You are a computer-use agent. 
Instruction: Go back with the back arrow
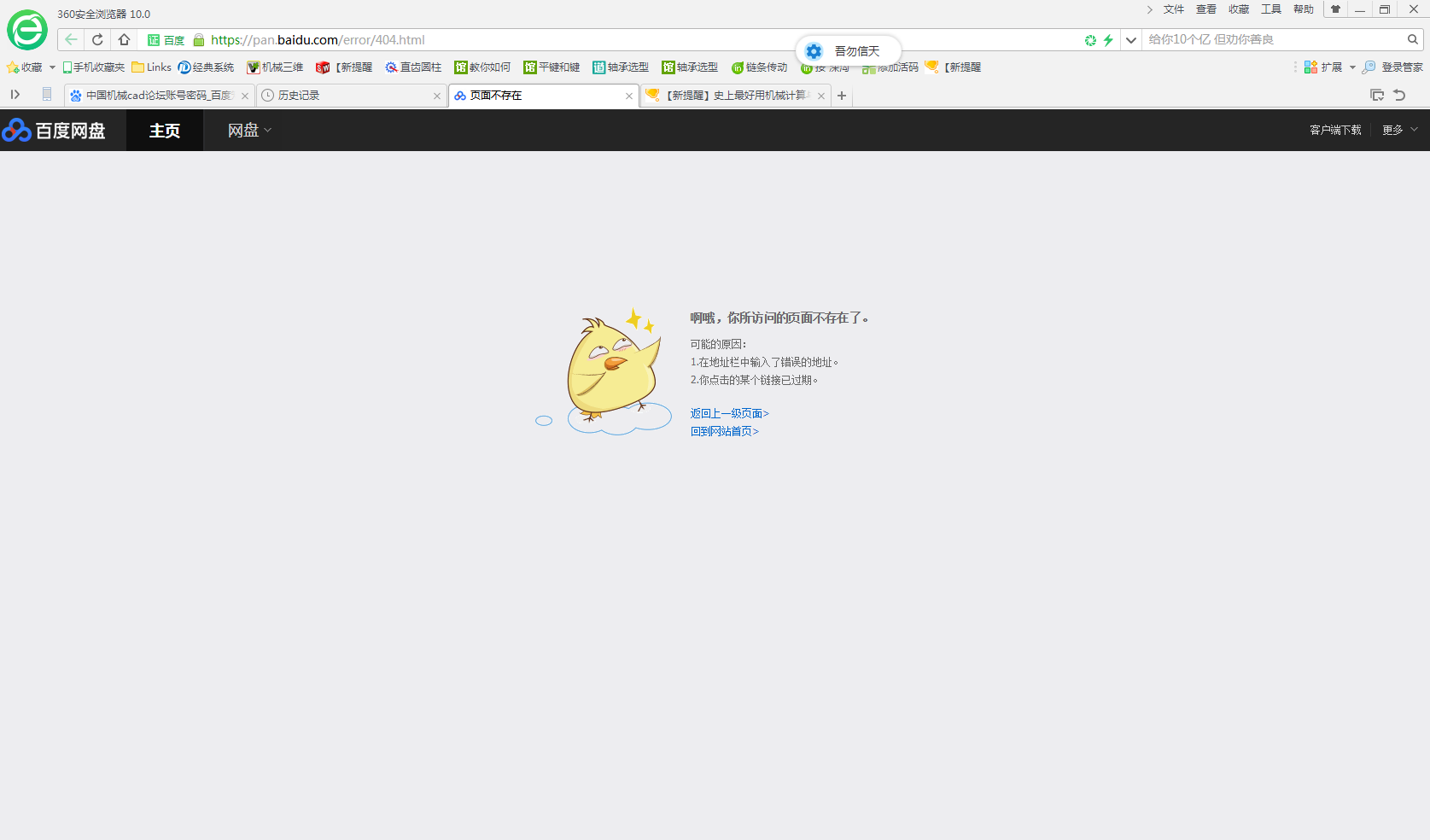tap(71, 39)
